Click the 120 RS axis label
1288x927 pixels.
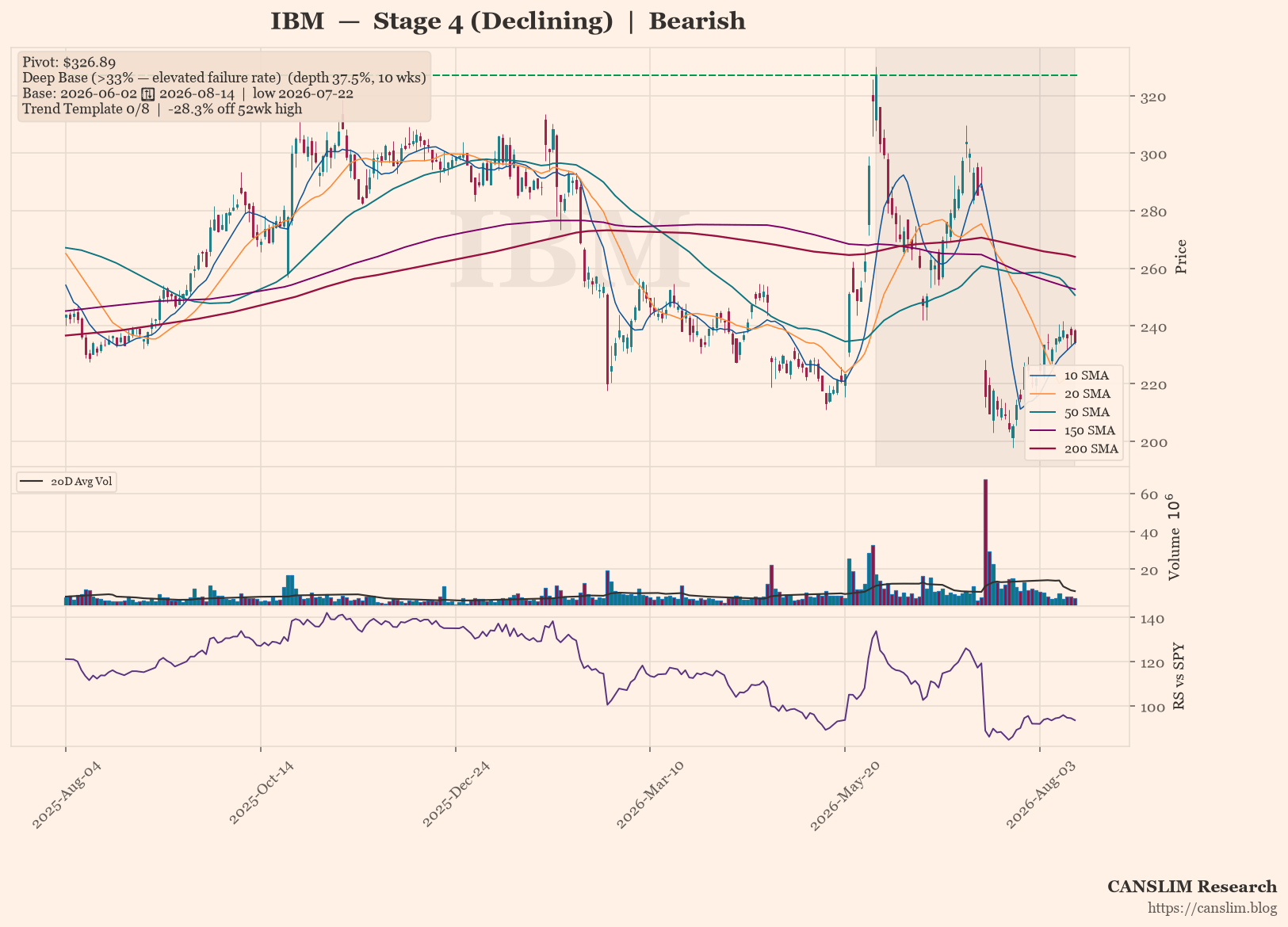[x=1153, y=662]
